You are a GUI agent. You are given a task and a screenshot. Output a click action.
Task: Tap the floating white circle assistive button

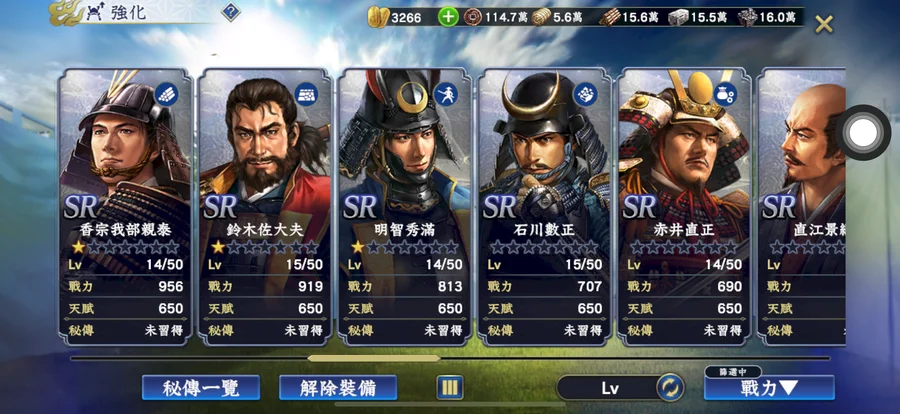click(863, 133)
